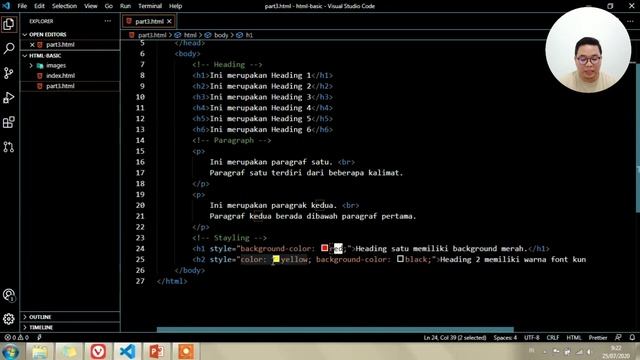The width and height of the screenshot is (640, 360).
Task: Open the Go menu
Action: 109,6
